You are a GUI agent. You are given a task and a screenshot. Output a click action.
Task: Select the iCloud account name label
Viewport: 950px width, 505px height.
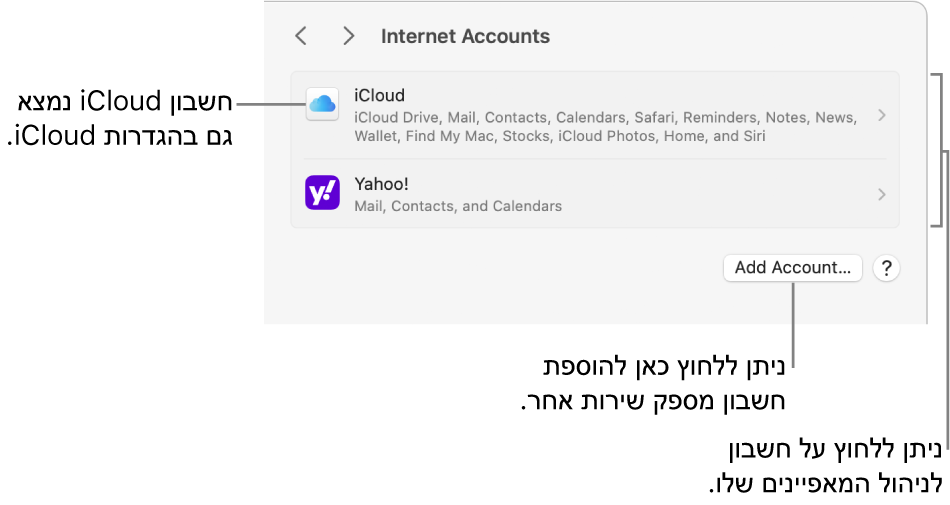pyautogui.click(x=379, y=96)
